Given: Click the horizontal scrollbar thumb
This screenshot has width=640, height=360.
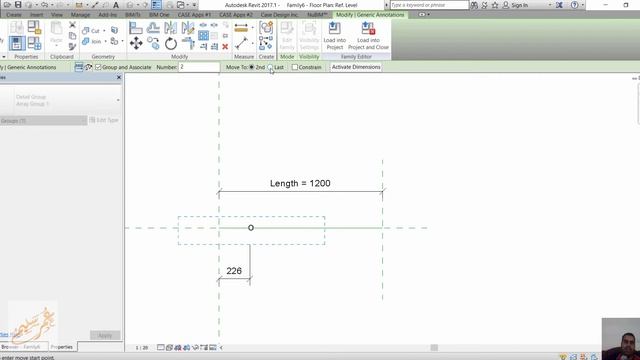Looking at the screenshot, I should point(434,348).
